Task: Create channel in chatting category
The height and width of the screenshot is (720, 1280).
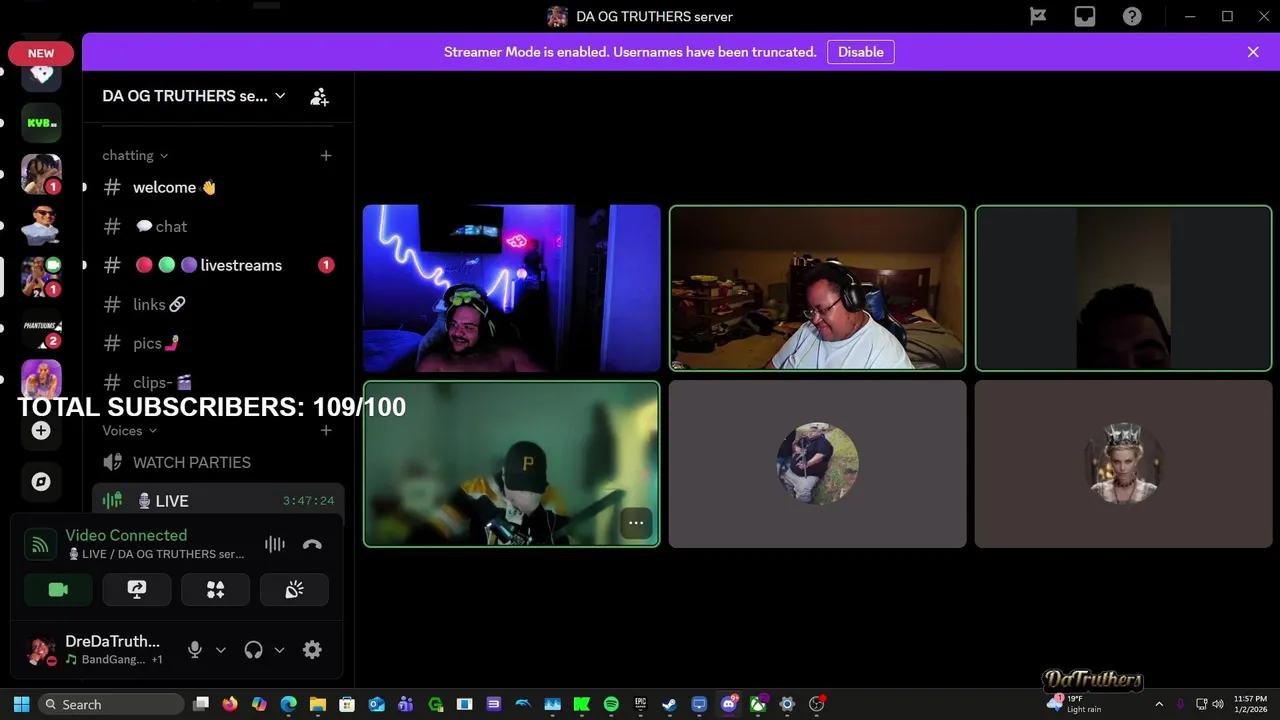Action: (326, 156)
